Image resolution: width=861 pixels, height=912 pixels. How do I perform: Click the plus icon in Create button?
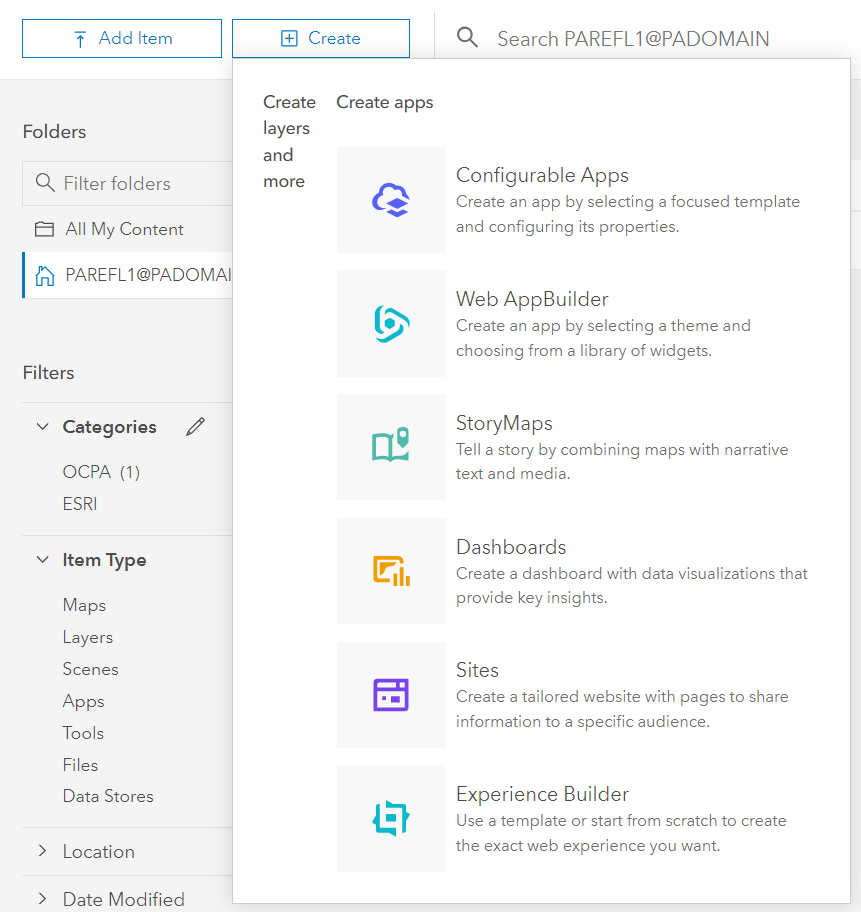coord(289,38)
